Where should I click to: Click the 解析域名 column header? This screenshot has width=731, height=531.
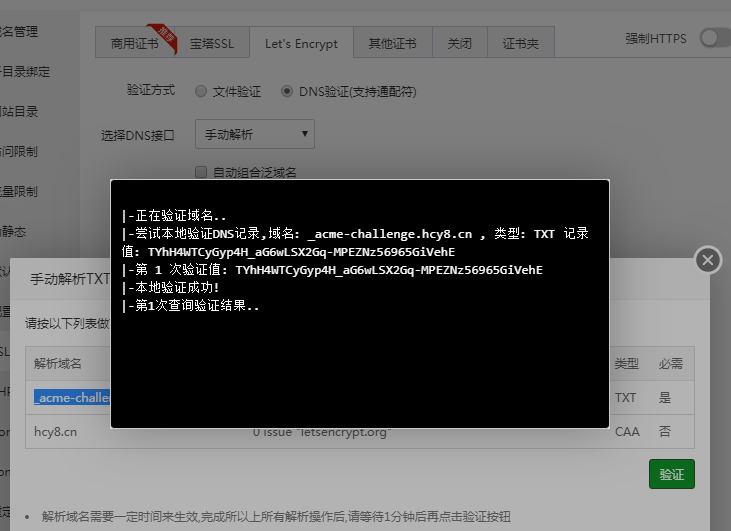point(58,364)
